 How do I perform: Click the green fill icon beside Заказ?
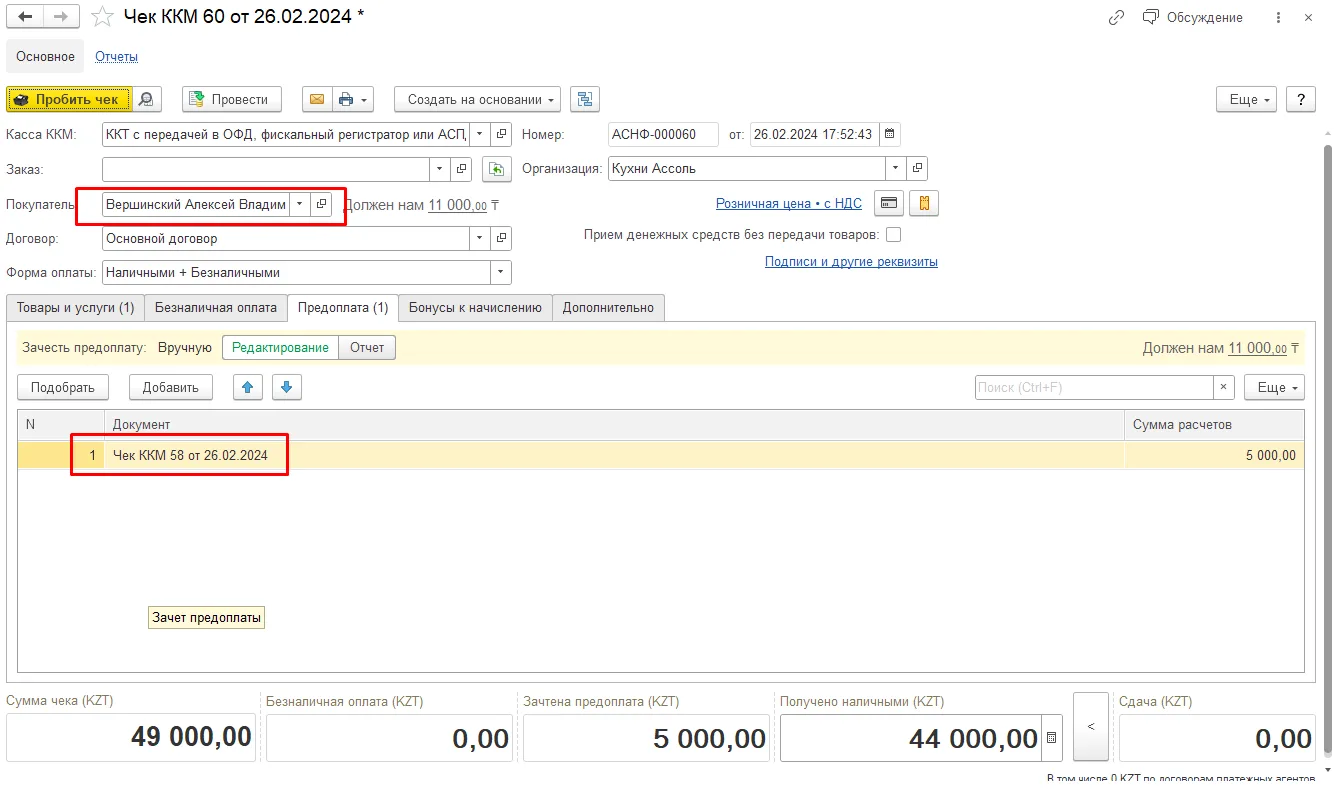pos(497,170)
